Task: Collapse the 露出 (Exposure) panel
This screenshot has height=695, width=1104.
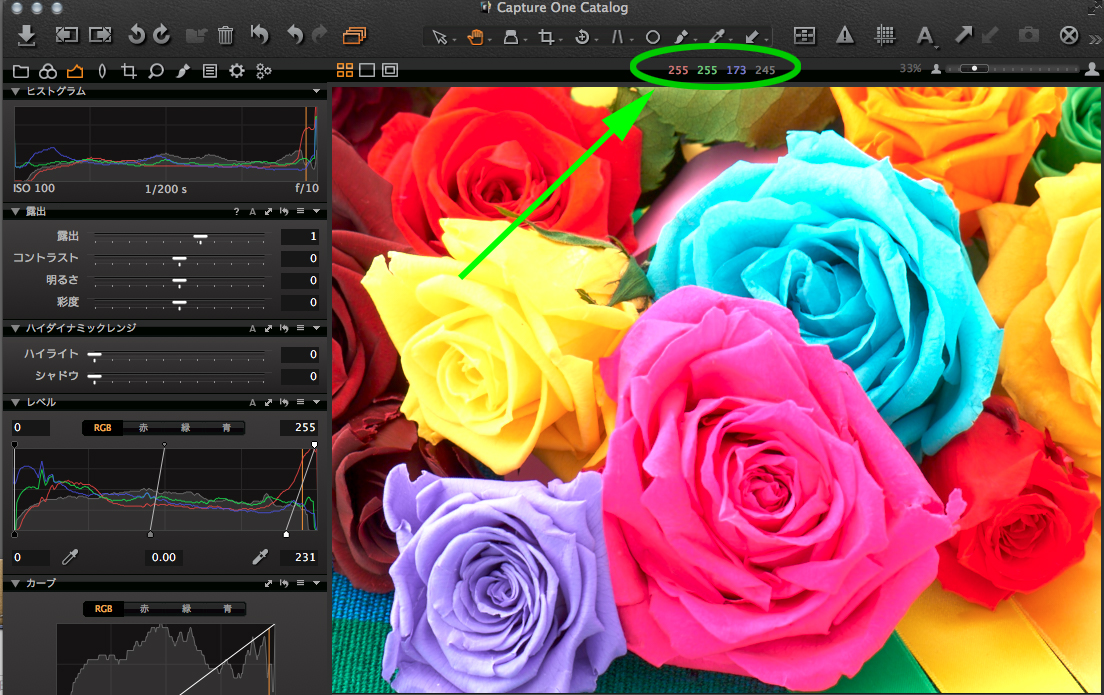Action: [15, 212]
